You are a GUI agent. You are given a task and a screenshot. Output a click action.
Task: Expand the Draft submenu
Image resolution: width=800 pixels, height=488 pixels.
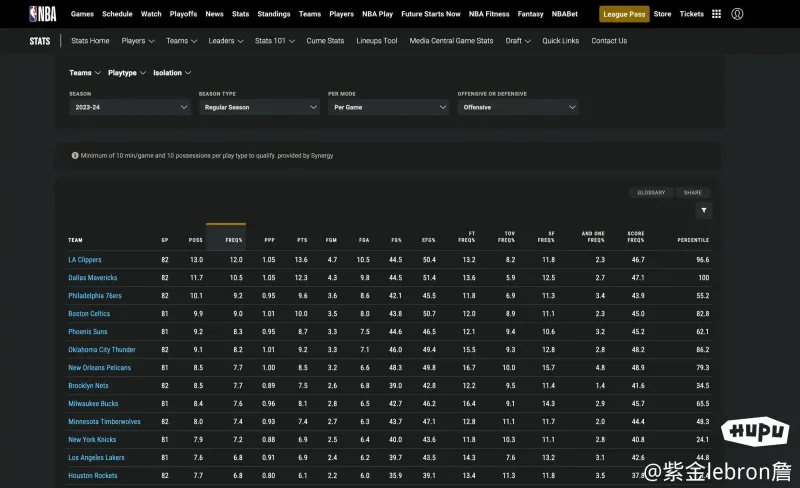[518, 41]
